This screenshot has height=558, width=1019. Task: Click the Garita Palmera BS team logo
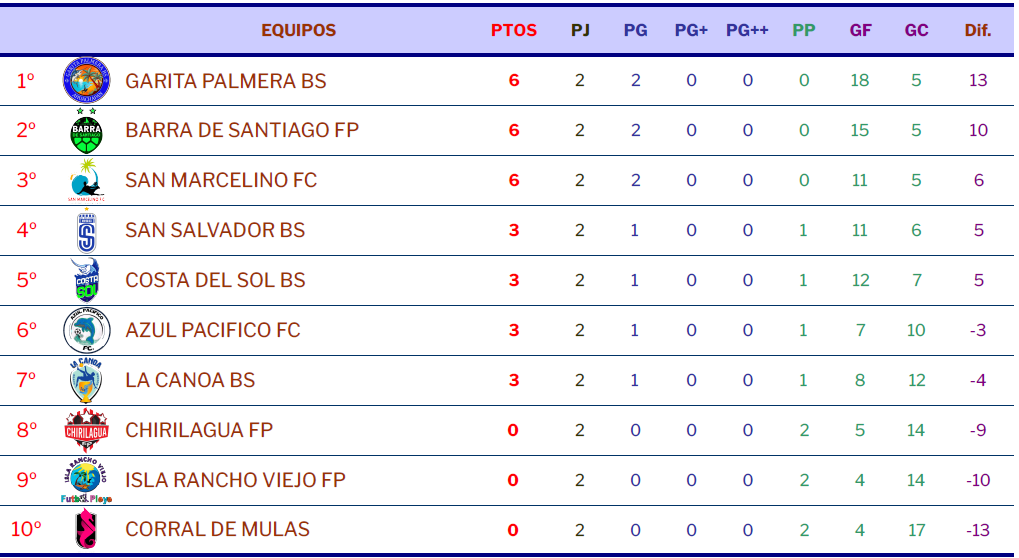(x=86, y=81)
